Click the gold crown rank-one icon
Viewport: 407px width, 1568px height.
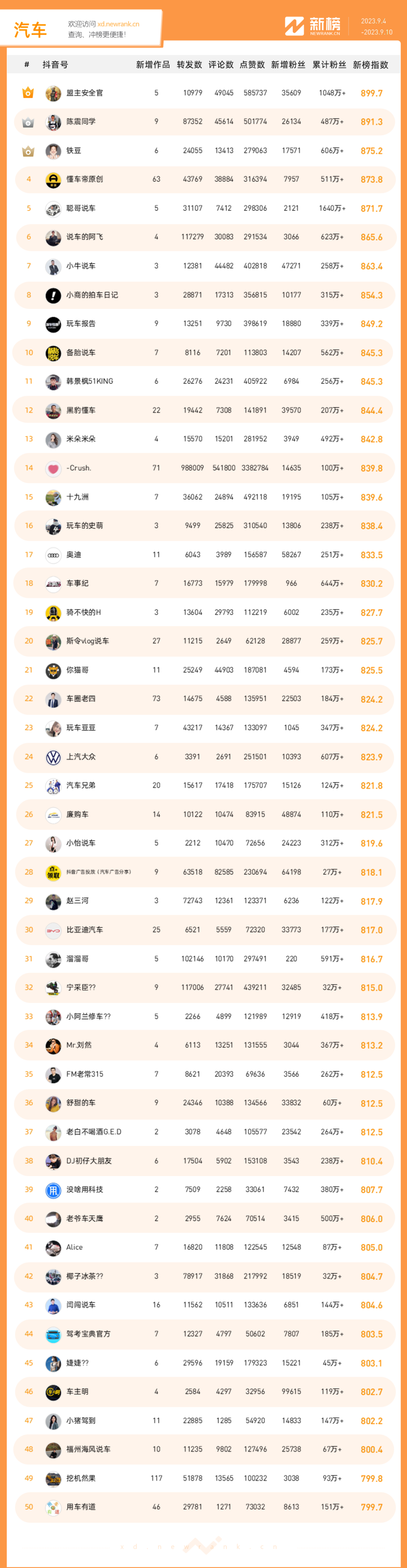click(28, 92)
